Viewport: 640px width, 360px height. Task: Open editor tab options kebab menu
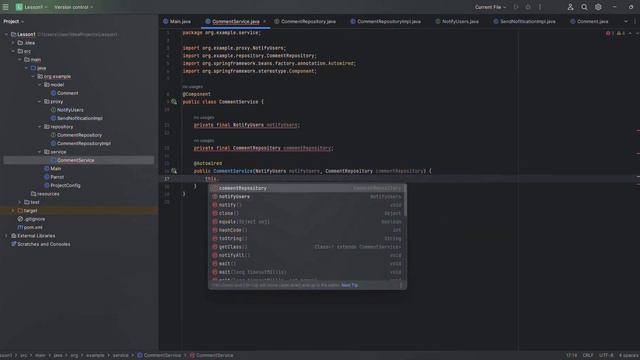(x=635, y=21)
